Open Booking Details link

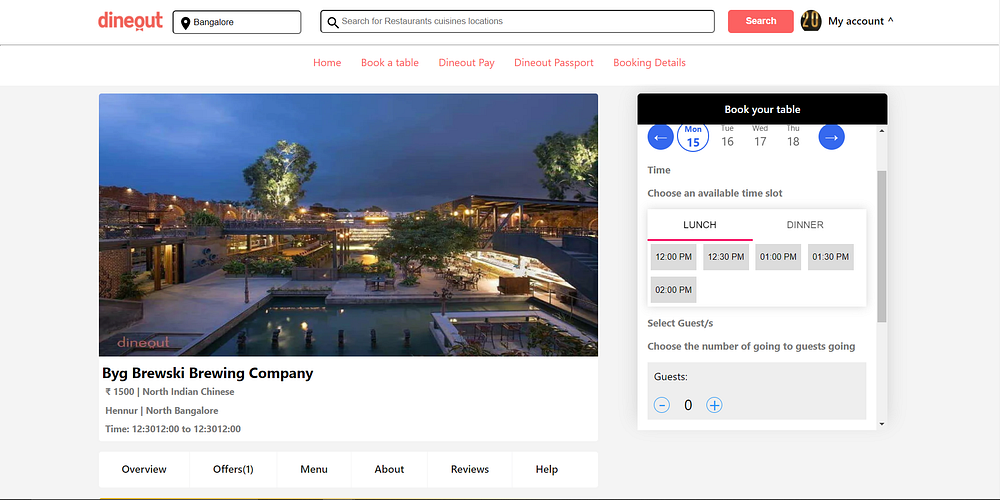pyautogui.click(x=649, y=62)
